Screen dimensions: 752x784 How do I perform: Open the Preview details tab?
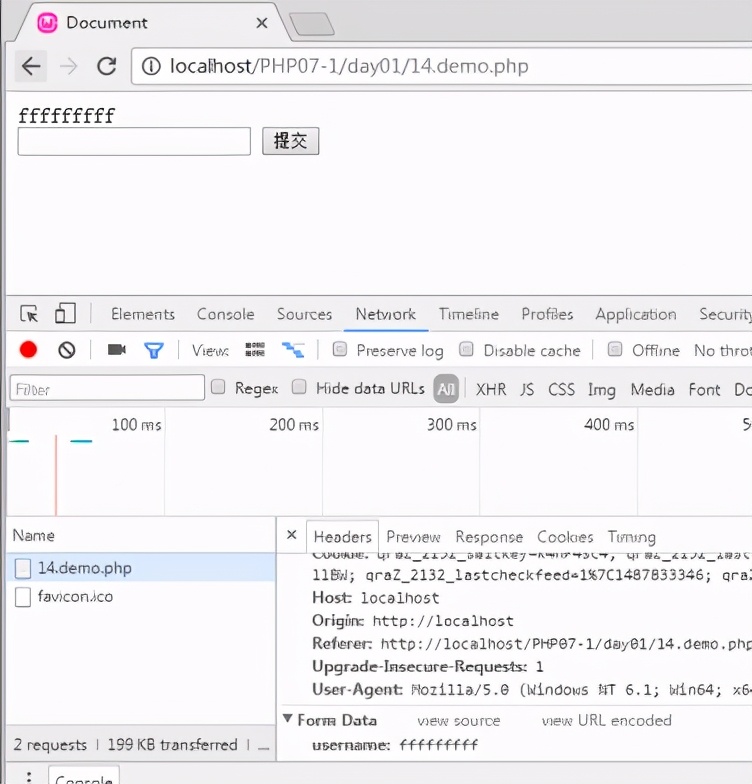coord(414,537)
